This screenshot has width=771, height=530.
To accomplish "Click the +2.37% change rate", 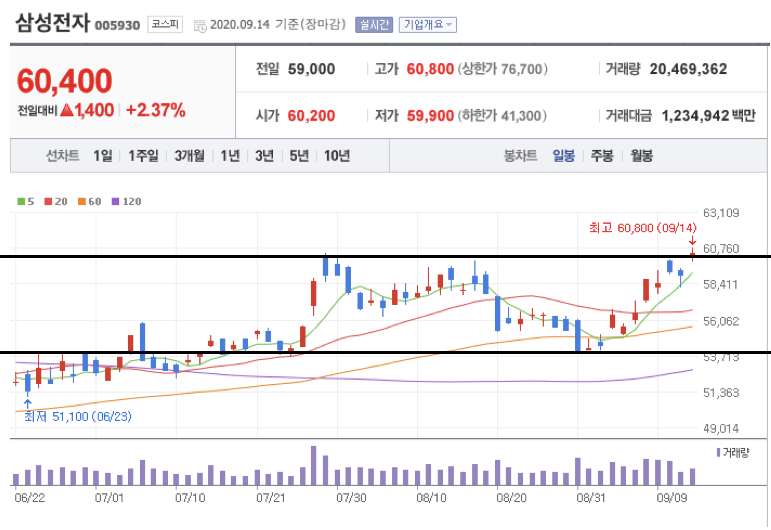I will click(156, 110).
